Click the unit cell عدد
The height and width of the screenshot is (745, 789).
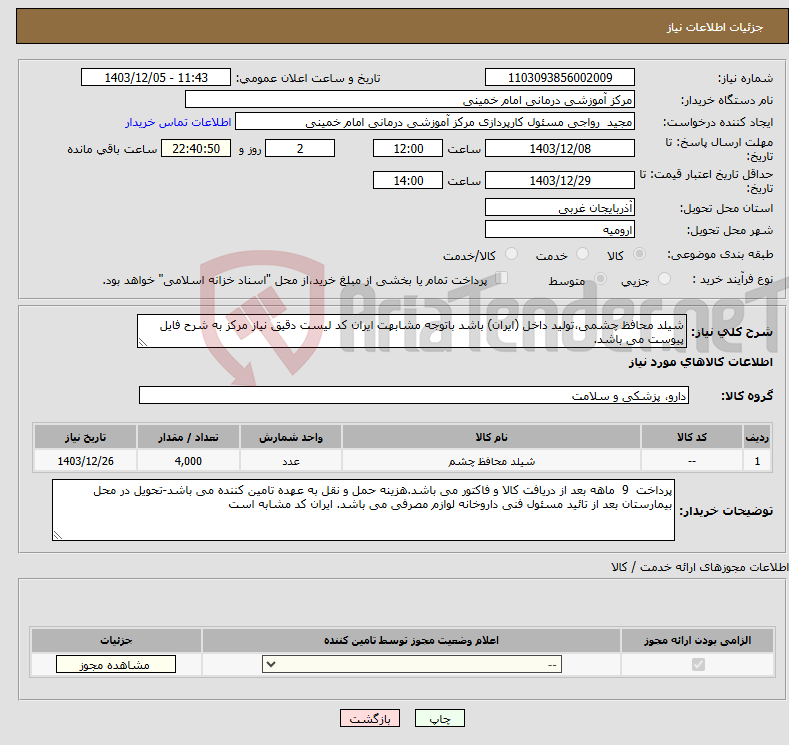291,461
